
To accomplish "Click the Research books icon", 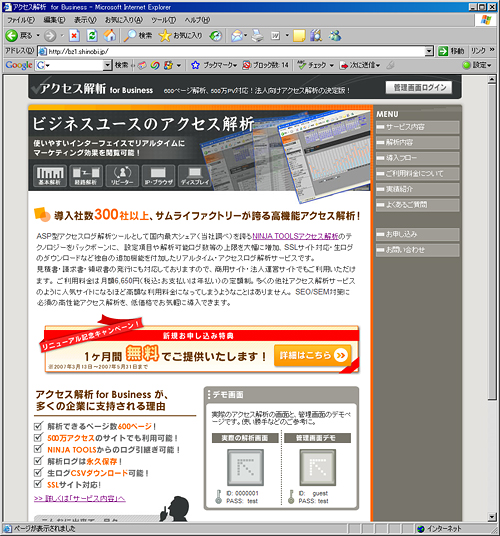I will (316, 36).
